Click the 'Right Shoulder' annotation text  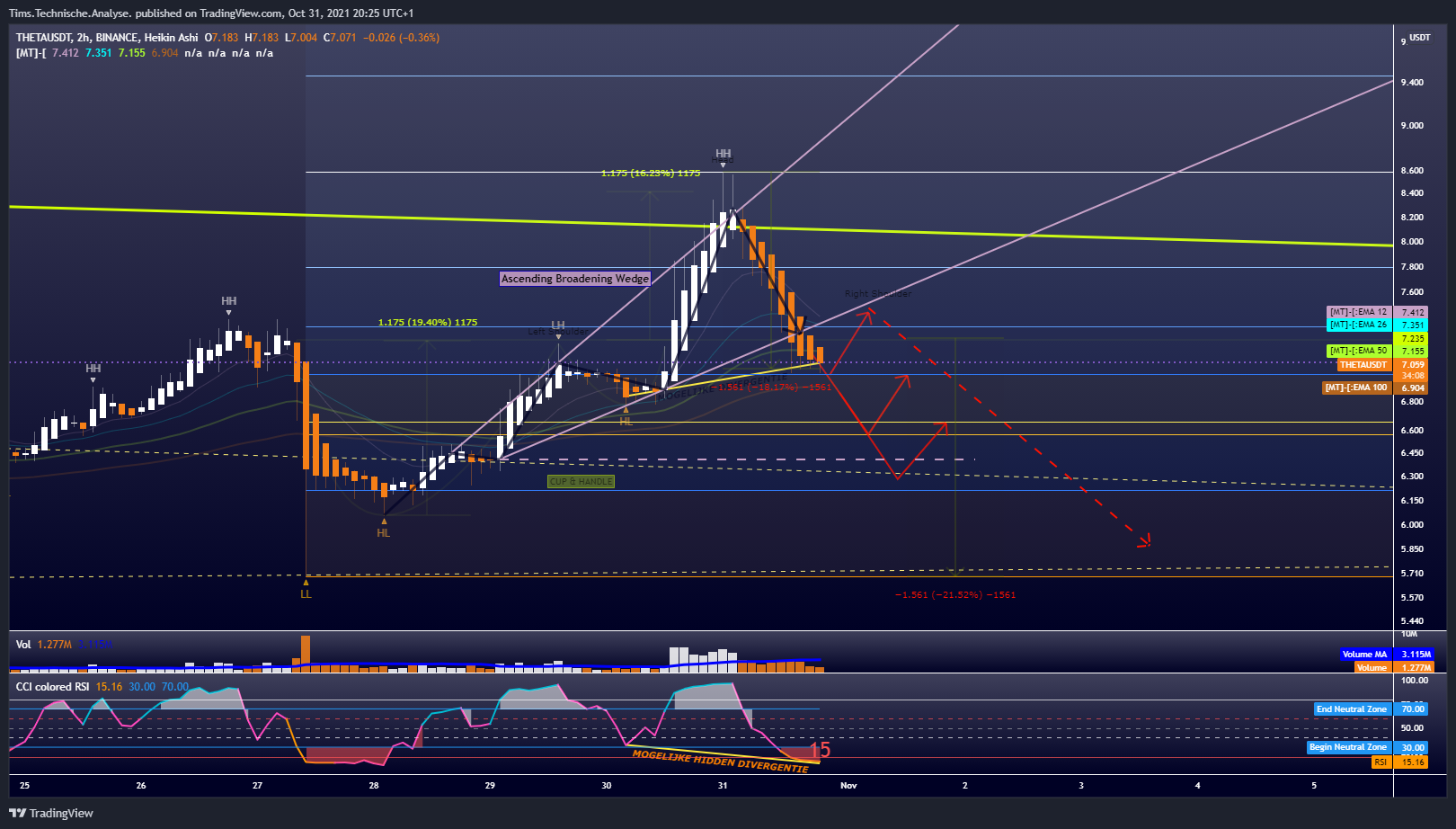(878, 294)
